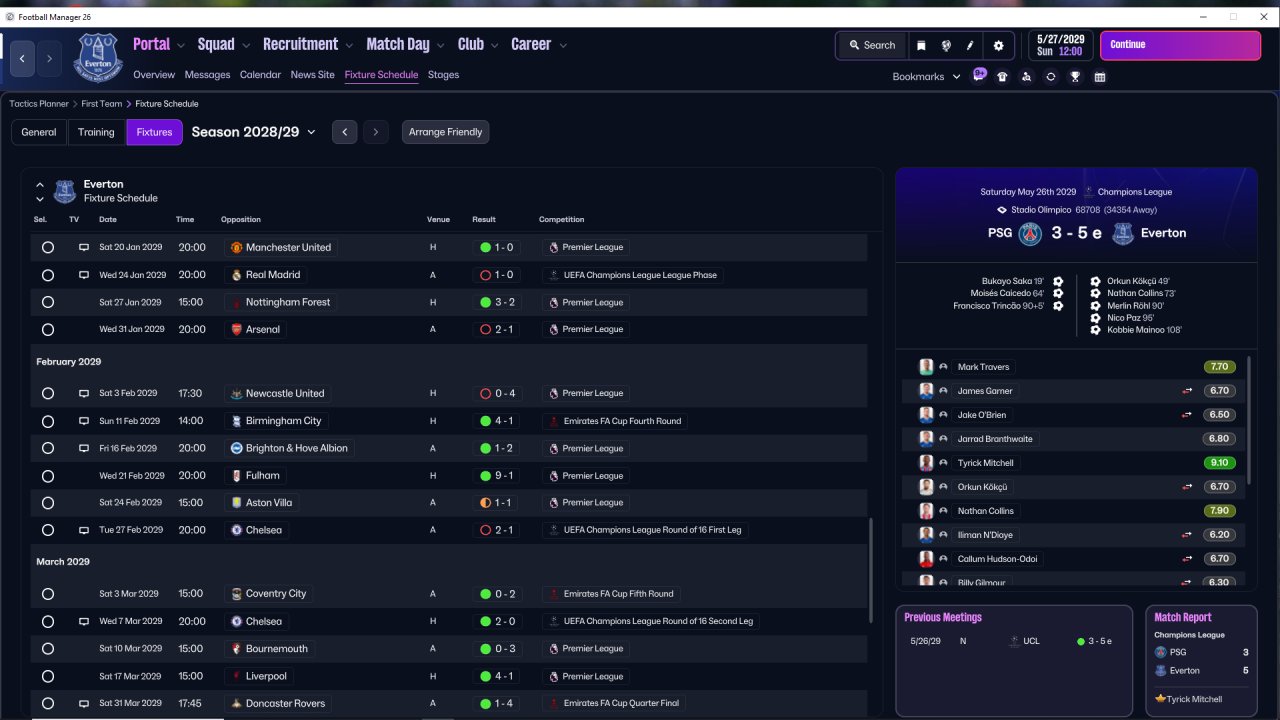1280x720 pixels.
Task: Open the Season 2028/29 dropdown
Action: coord(254,132)
